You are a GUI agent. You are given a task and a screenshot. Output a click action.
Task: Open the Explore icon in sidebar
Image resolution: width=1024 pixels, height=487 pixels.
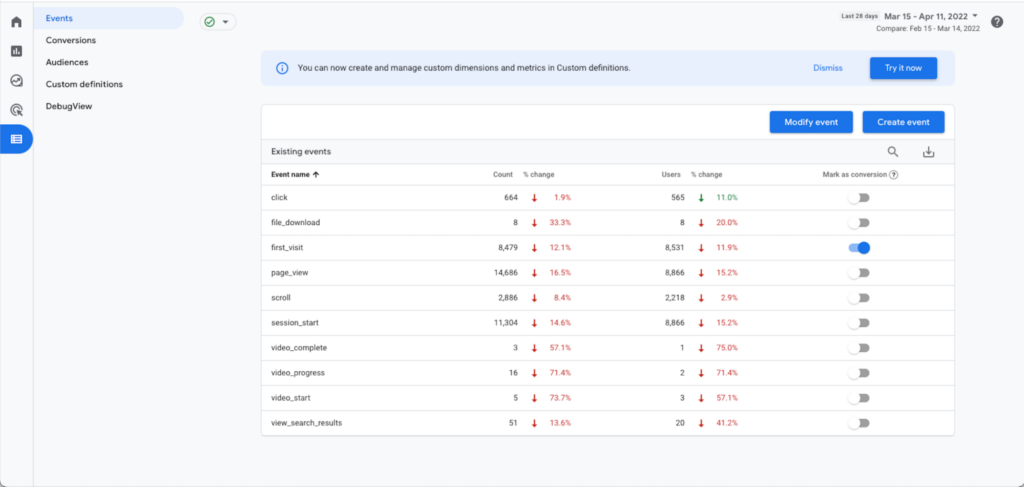click(16, 81)
